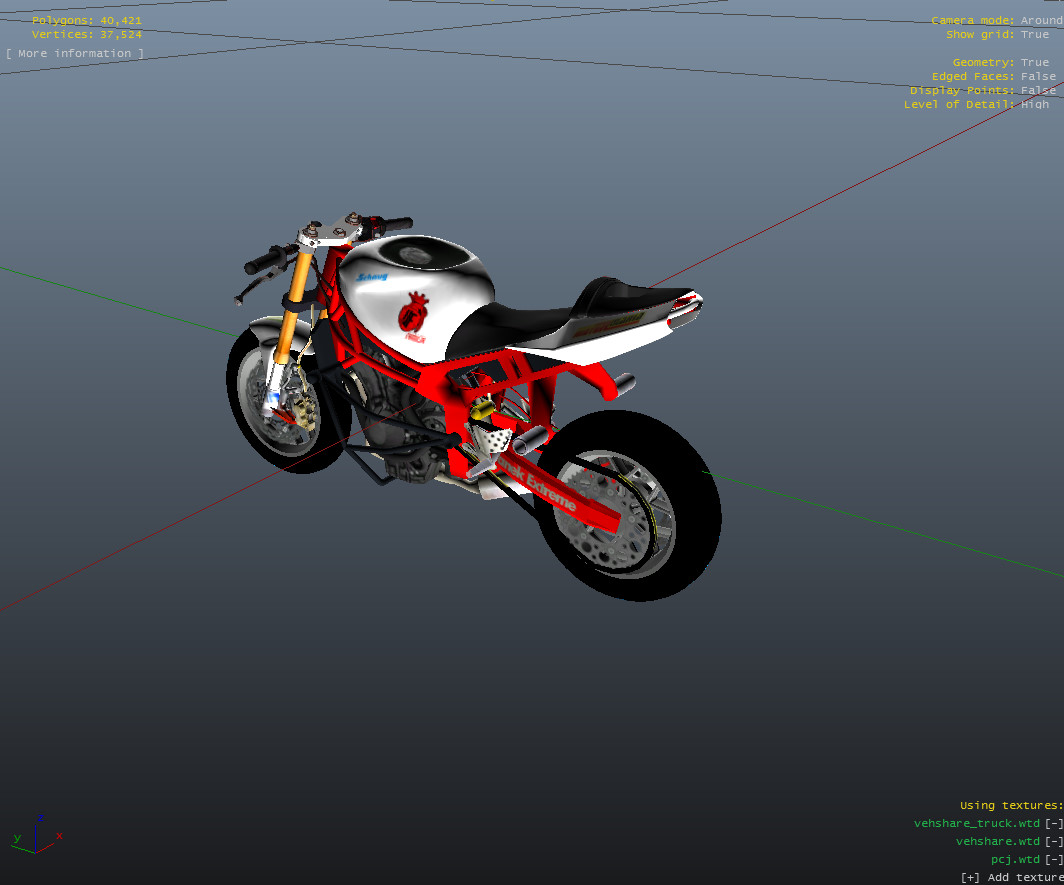The width and height of the screenshot is (1064, 885).
Task: Click the 'Using textures:' heading
Action: [x=1012, y=806]
